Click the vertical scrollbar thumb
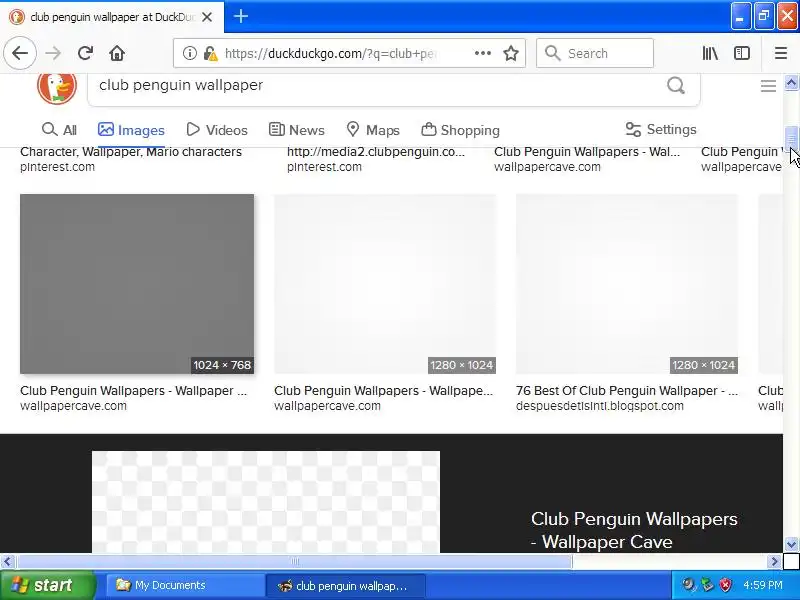 tap(791, 137)
